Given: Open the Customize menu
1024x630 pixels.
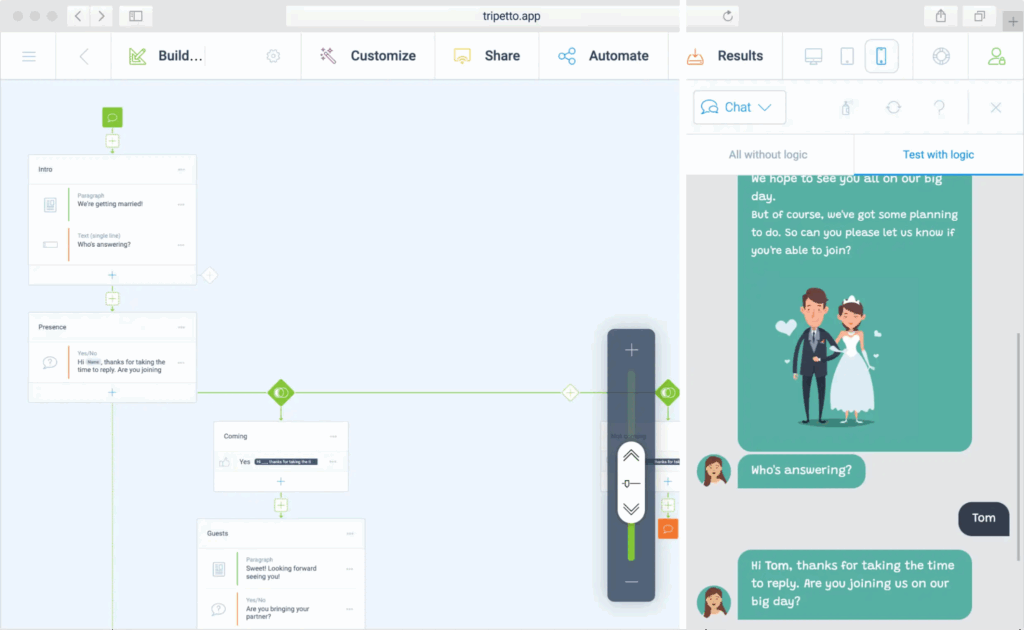Looking at the screenshot, I should [x=368, y=57].
